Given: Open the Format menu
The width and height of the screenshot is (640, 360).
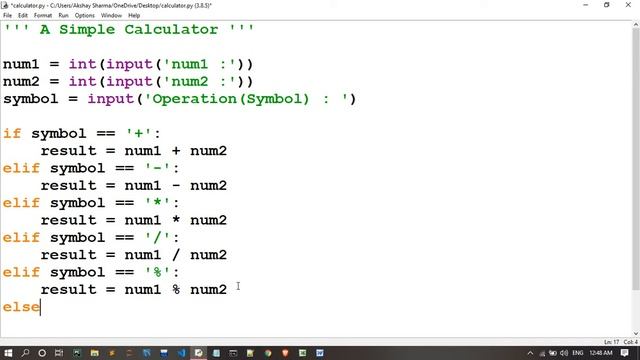Looking at the screenshot, I should click(43, 16).
